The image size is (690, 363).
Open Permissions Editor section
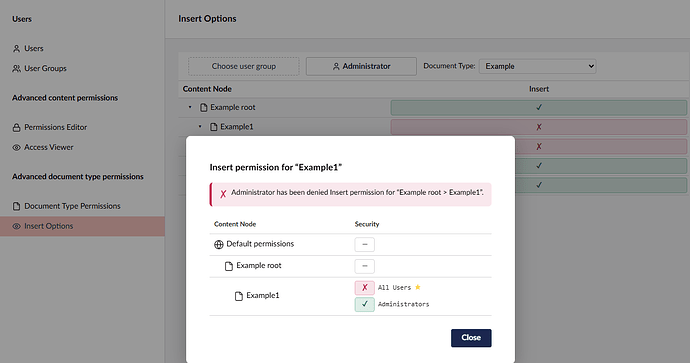click(x=55, y=127)
